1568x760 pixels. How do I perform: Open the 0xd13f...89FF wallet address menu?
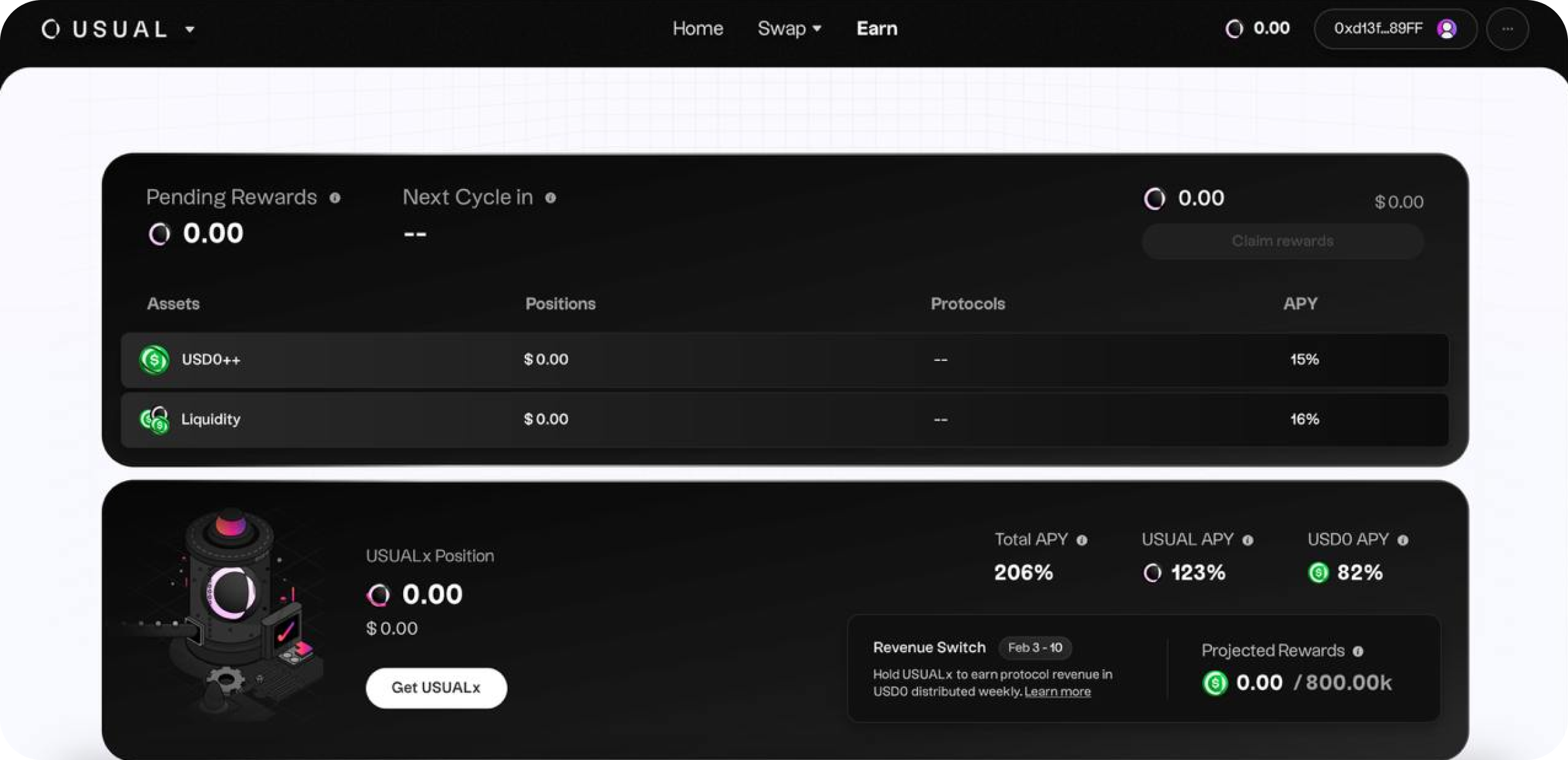tap(1395, 29)
